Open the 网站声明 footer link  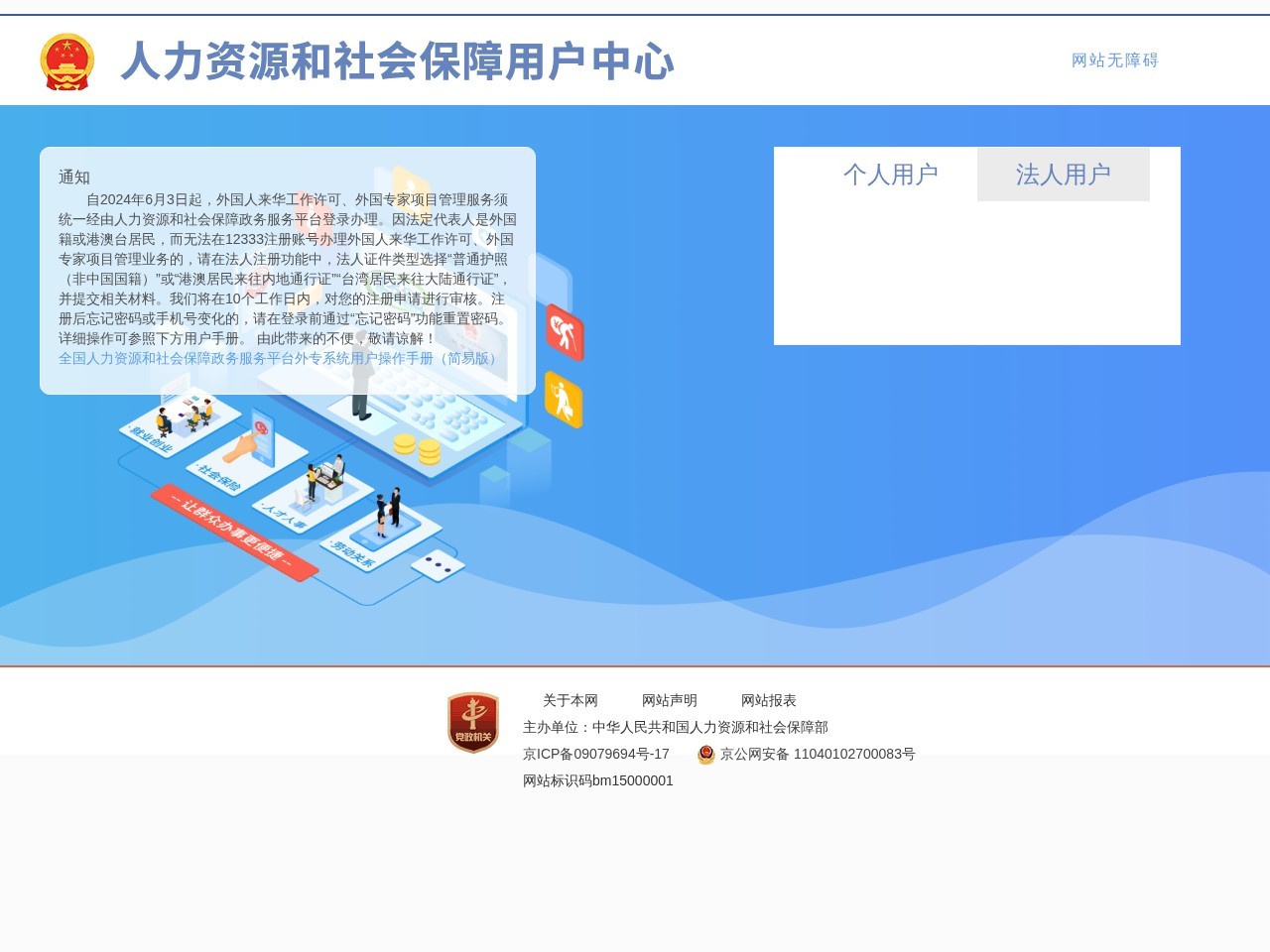(670, 700)
